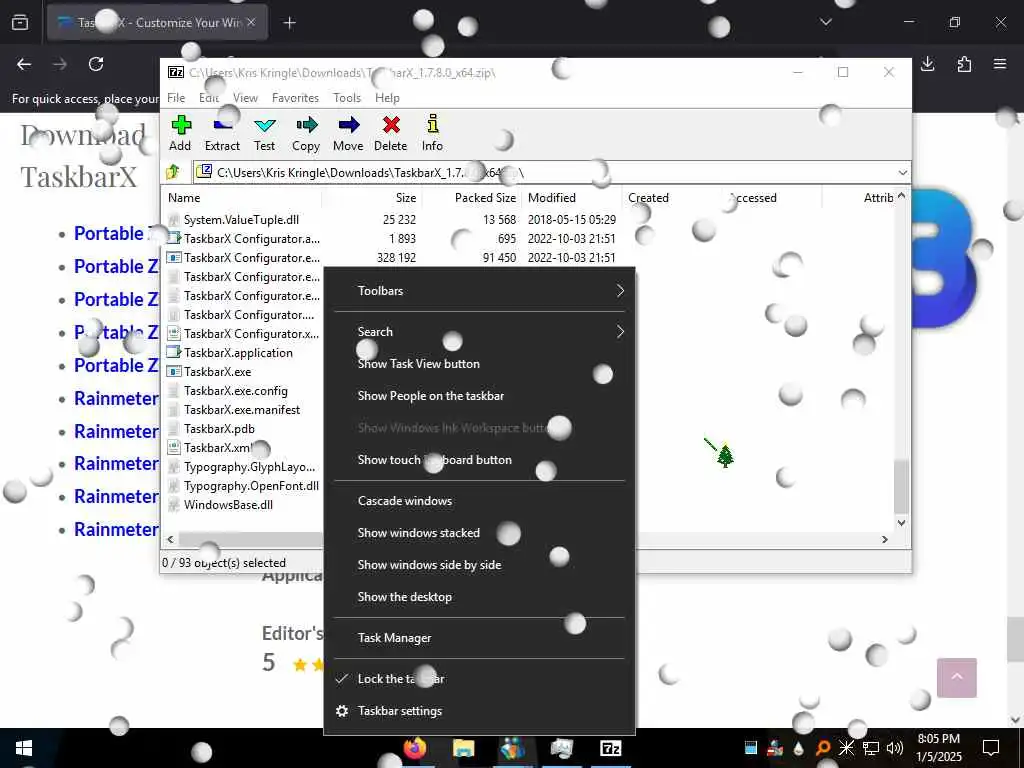The image size is (1024, 768).
Task: Click the snowflake tray icon
Action: [846, 748]
